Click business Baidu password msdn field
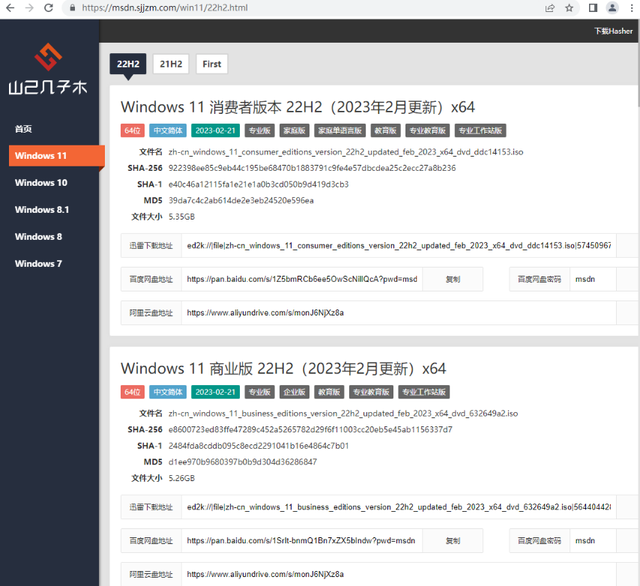Viewport: 640px width, 586px height. pos(593,541)
